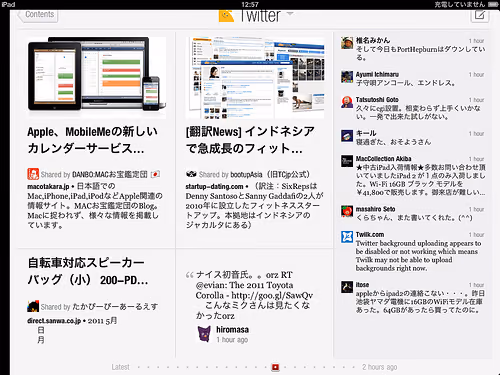Open 椎名みかん tweet mentioning PortHepburn

[420, 53]
